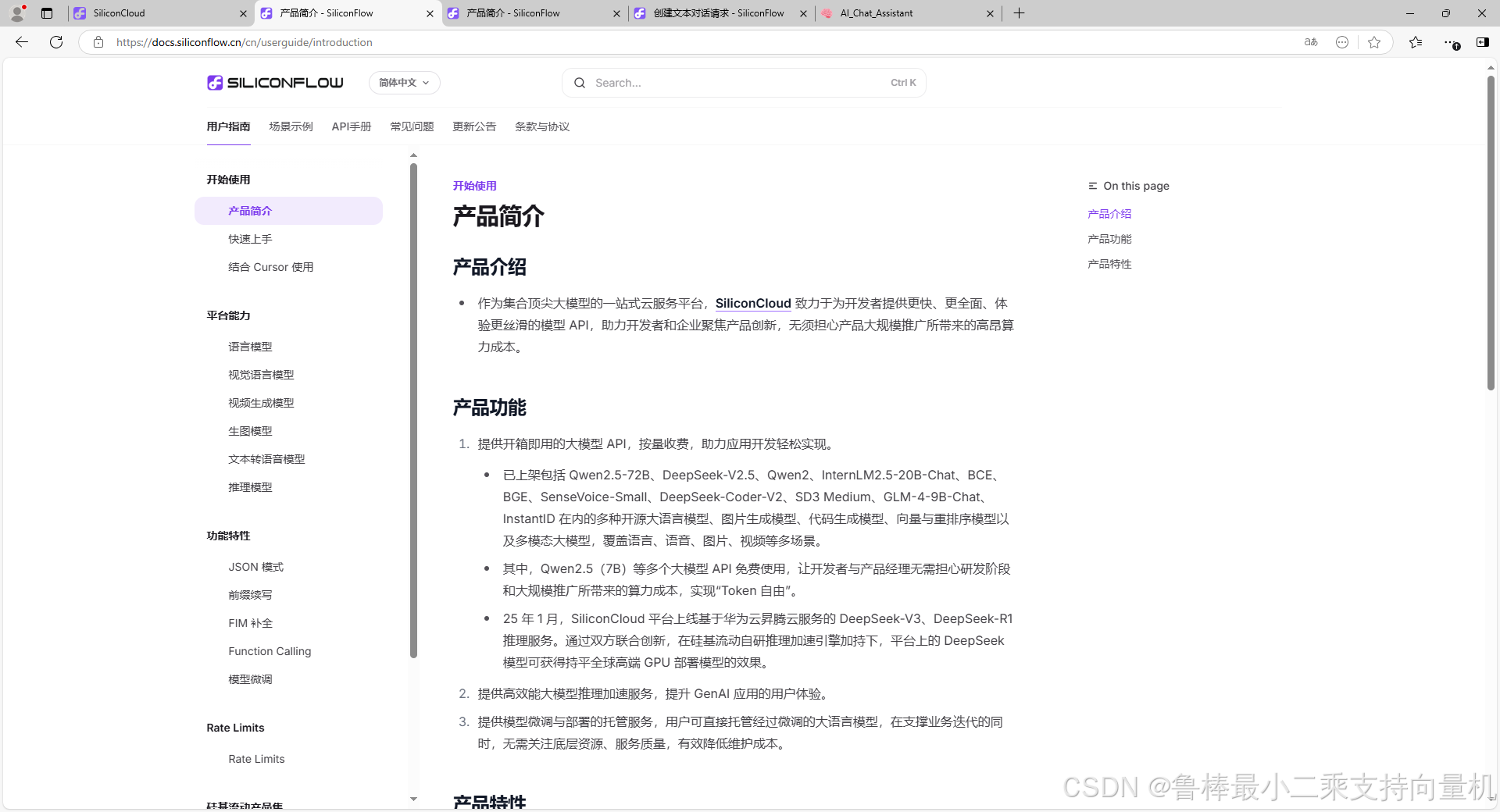View site information lock icon
Image resolution: width=1500 pixels, height=812 pixels.
pyautogui.click(x=98, y=42)
